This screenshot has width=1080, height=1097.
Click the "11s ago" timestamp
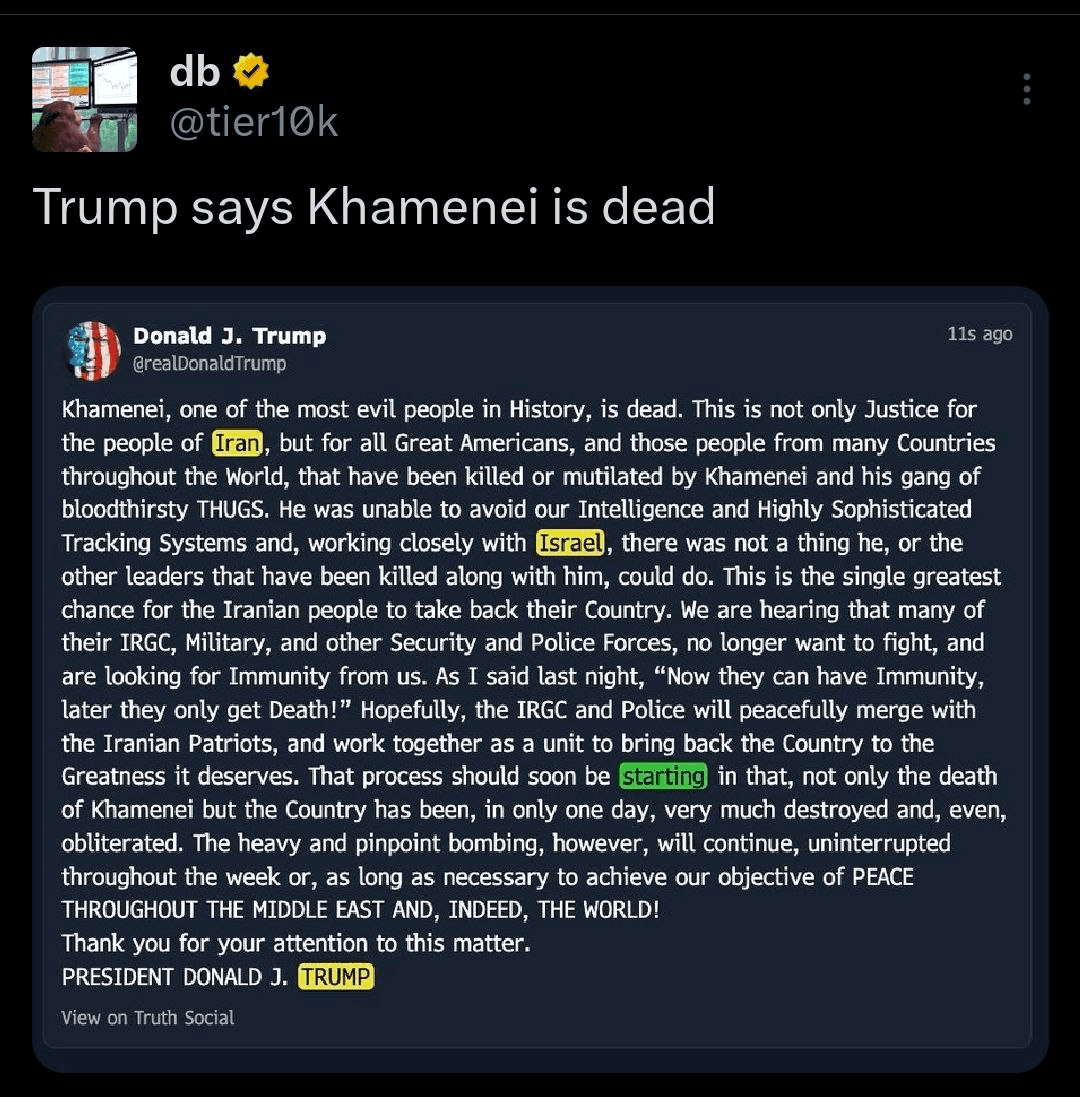979,334
